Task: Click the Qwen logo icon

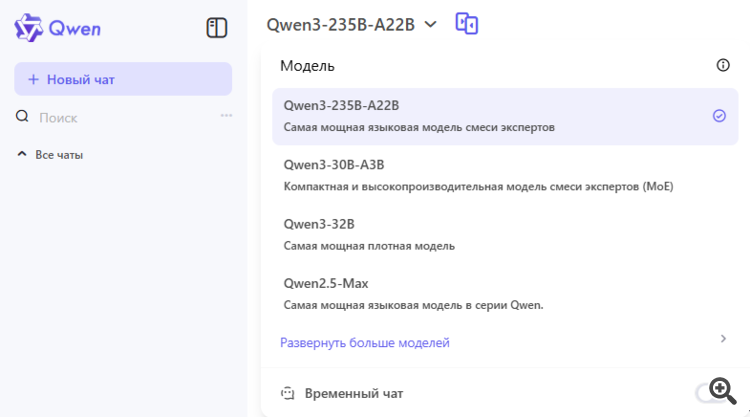Action: (28, 28)
